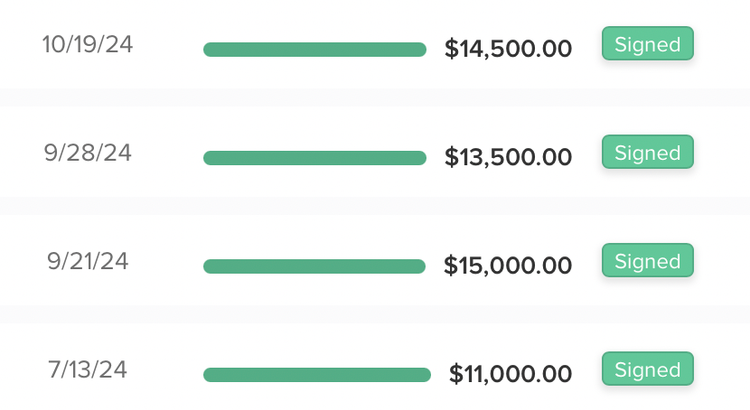
Task: Select the Signed status next to $15,000.00
Action: tap(647, 261)
